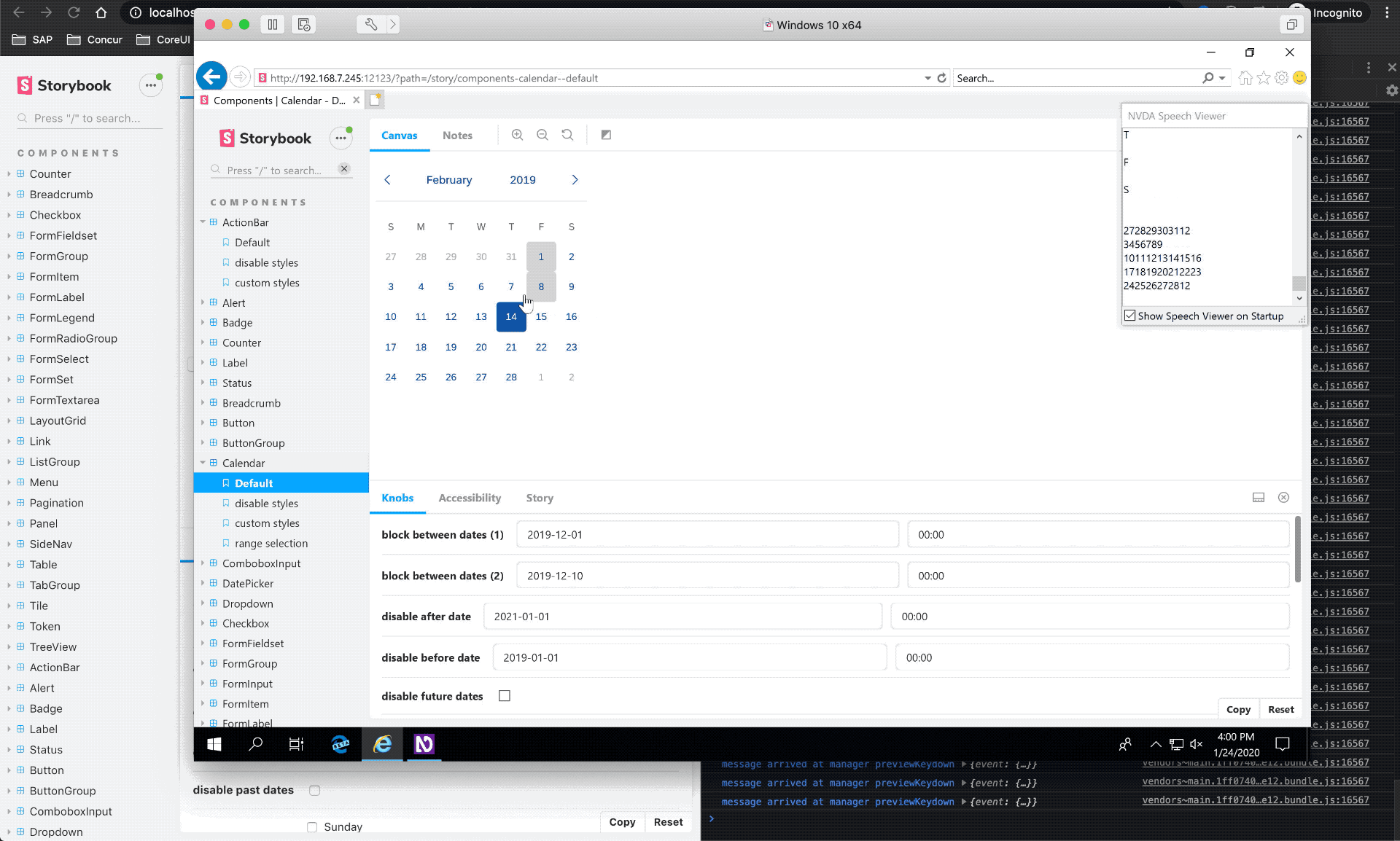Go to next month with right chevron

click(x=575, y=180)
